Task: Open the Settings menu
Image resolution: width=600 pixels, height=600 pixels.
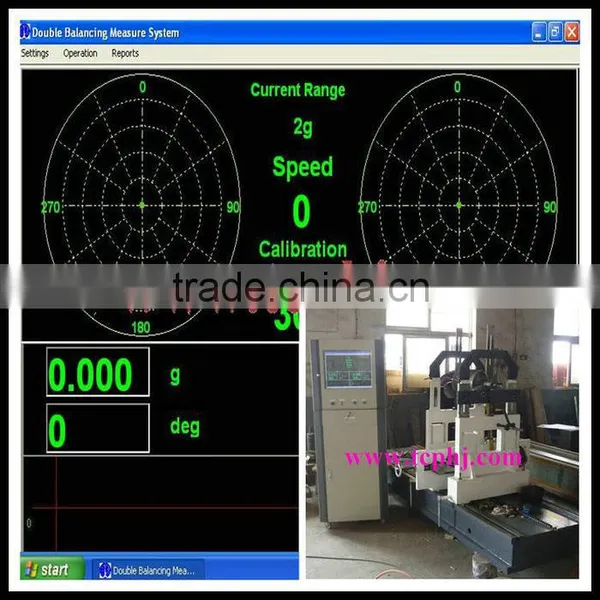Action: coord(35,53)
